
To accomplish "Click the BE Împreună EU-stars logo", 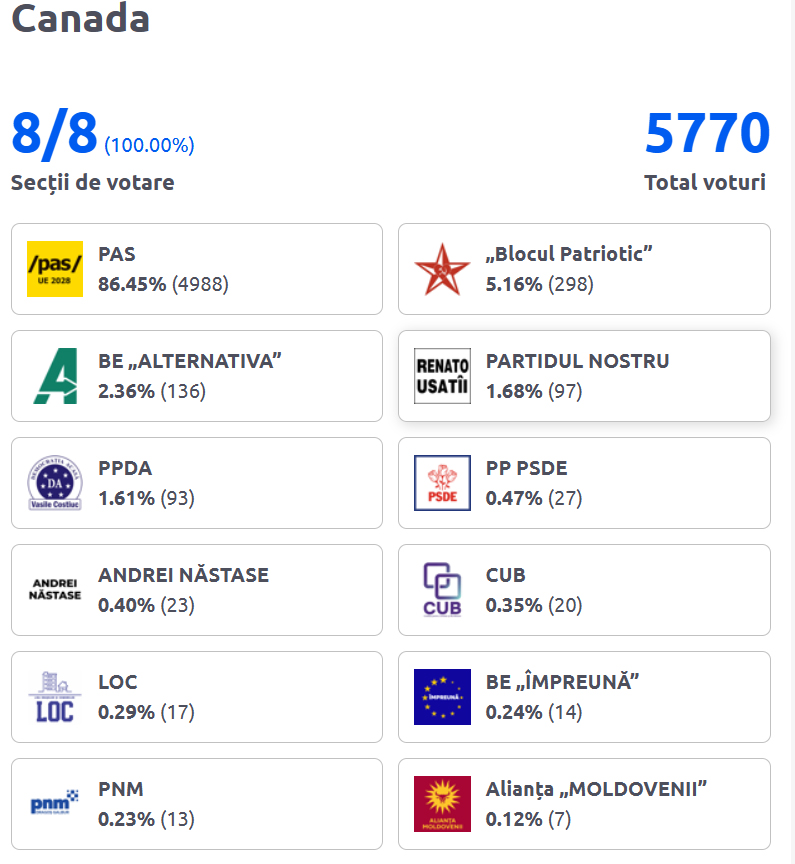I will pyautogui.click(x=442, y=697).
